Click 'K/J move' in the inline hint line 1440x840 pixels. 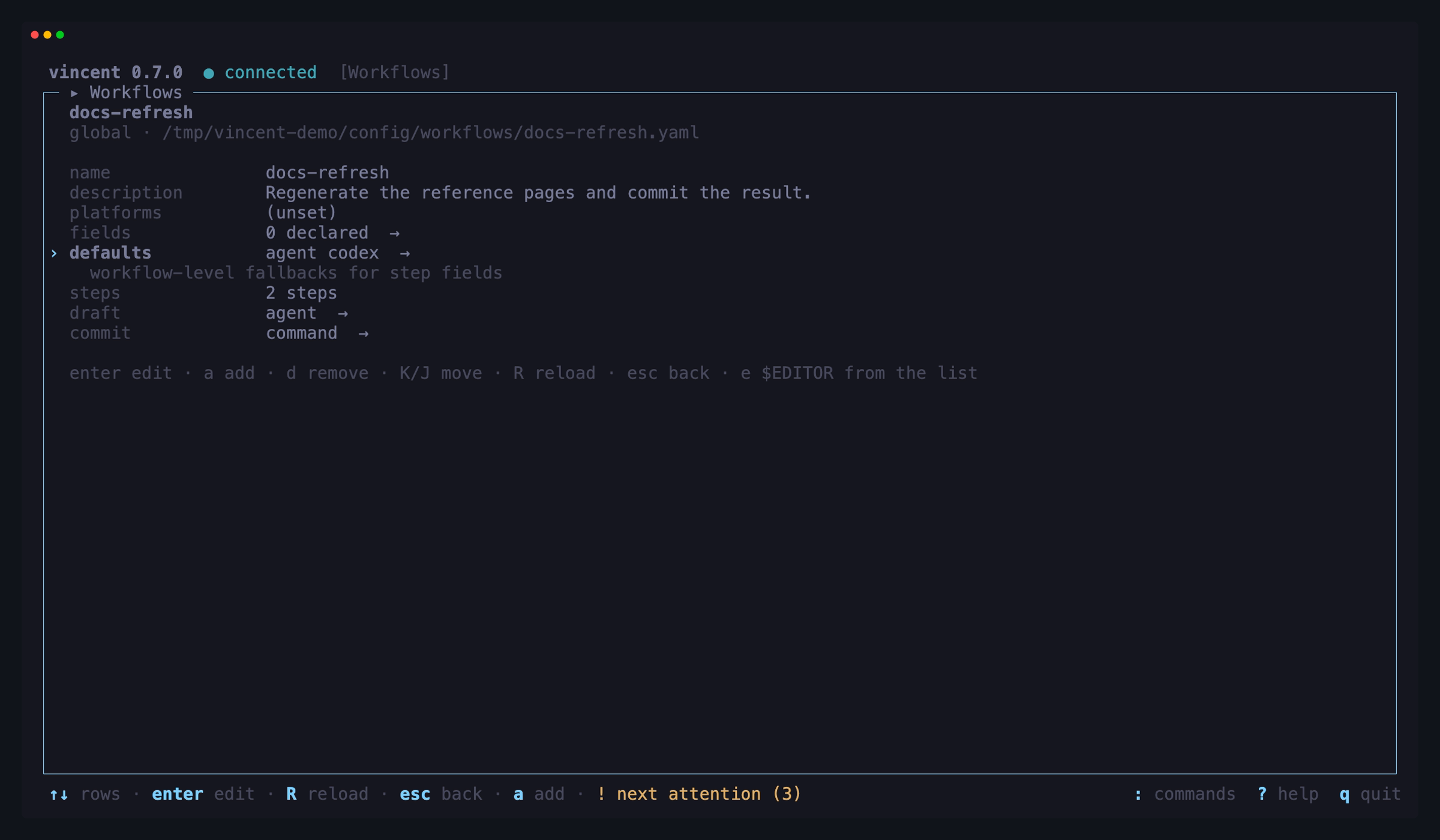(x=441, y=373)
